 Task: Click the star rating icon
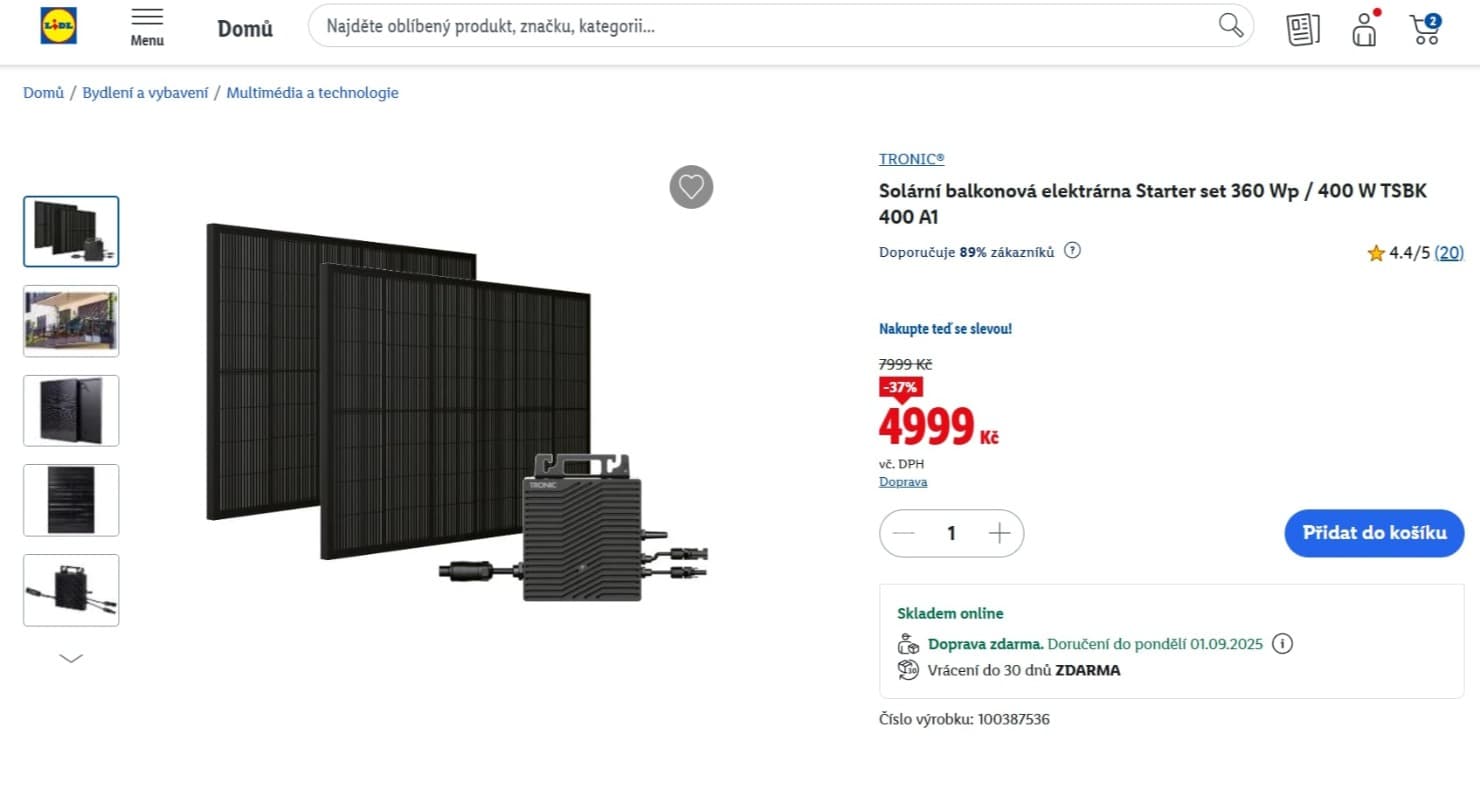pyautogui.click(x=1376, y=254)
